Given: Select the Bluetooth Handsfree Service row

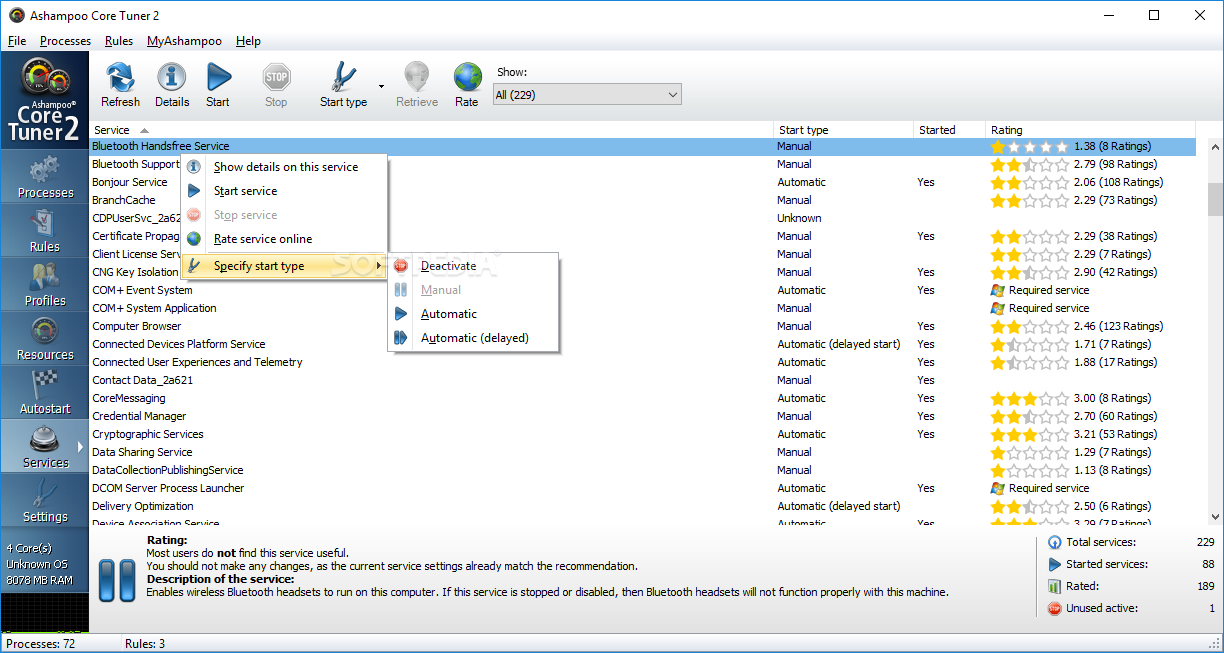Looking at the screenshot, I should click(x=643, y=146).
